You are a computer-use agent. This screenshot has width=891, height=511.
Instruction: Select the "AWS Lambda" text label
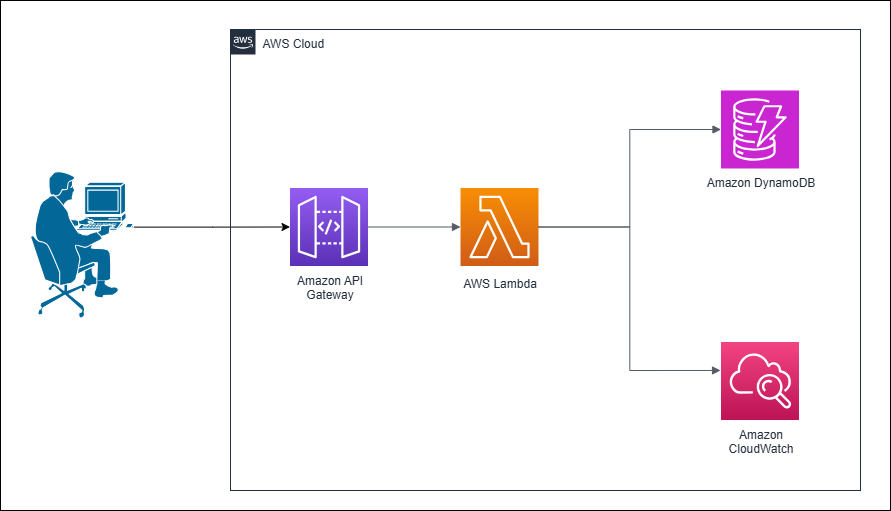coord(499,284)
